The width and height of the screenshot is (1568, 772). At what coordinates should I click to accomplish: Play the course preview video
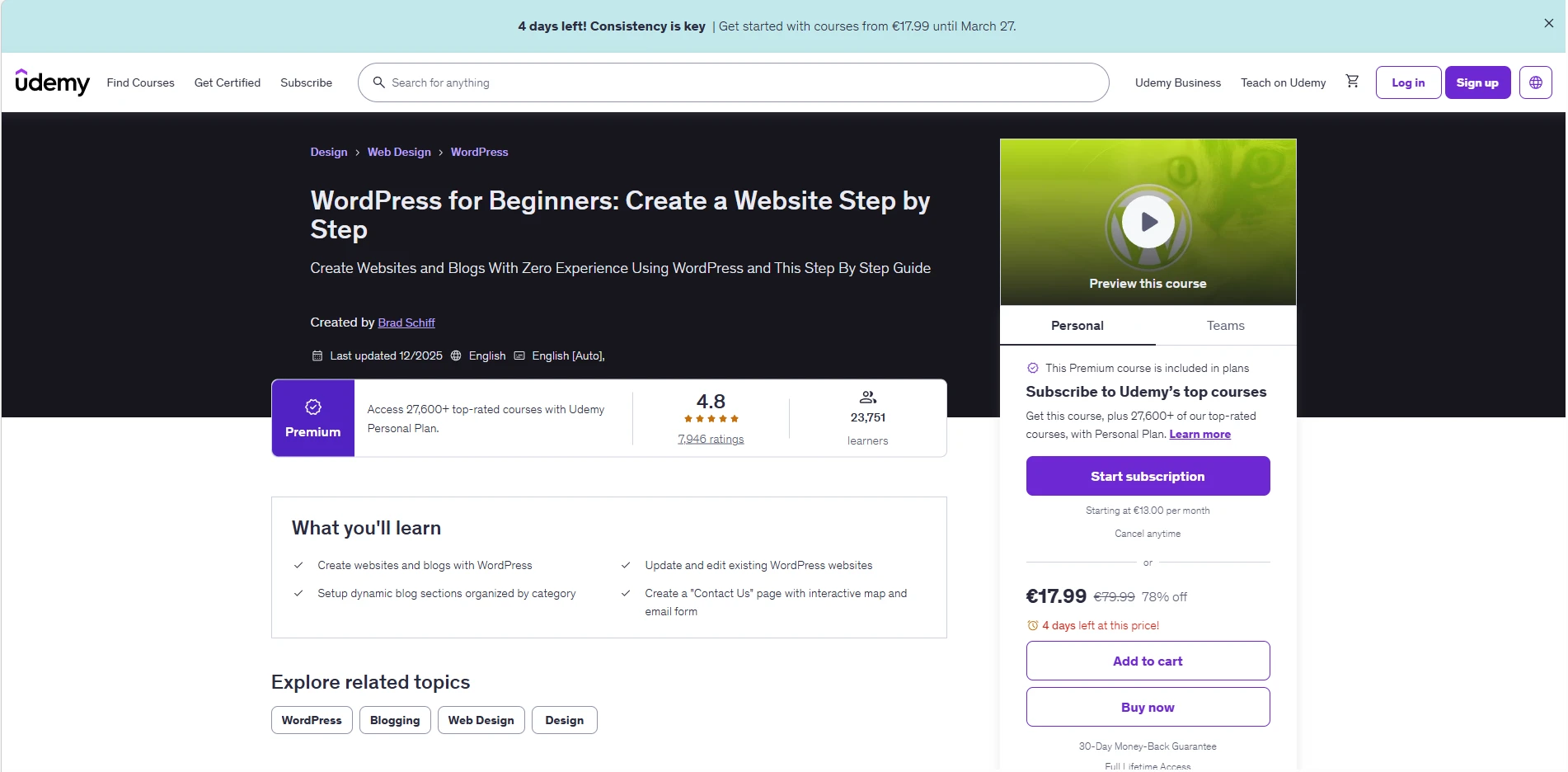point(1148,222)
